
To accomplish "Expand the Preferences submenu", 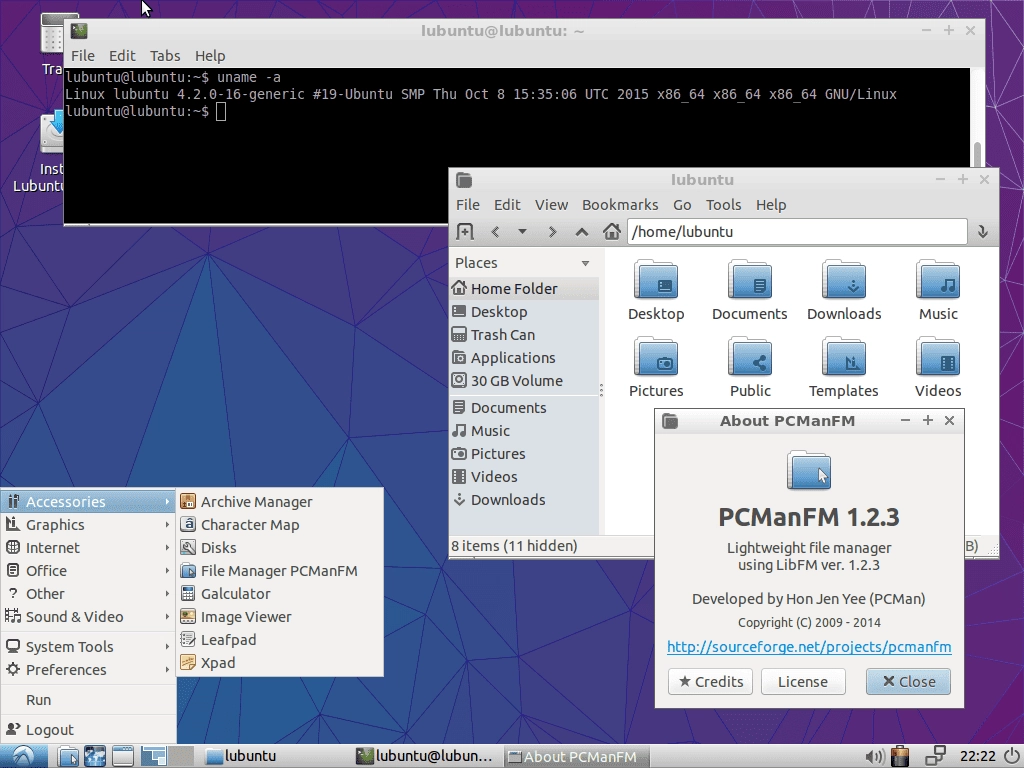I will [x=88, y=670].
